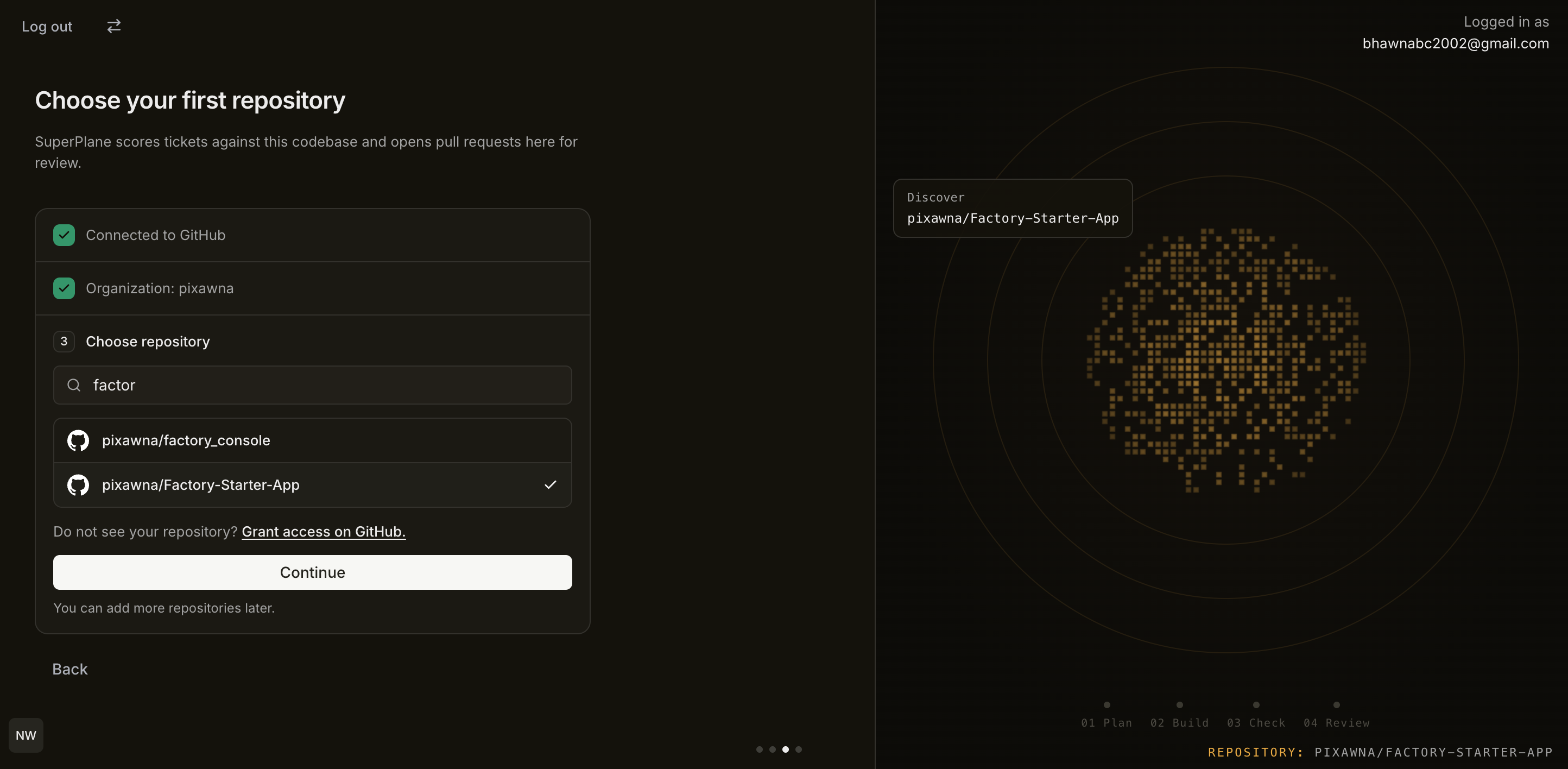The image size is (1568, 769).
Task: Open the Grant access on GitHub link
Action: pyautogui.click(x=324, y=532)
